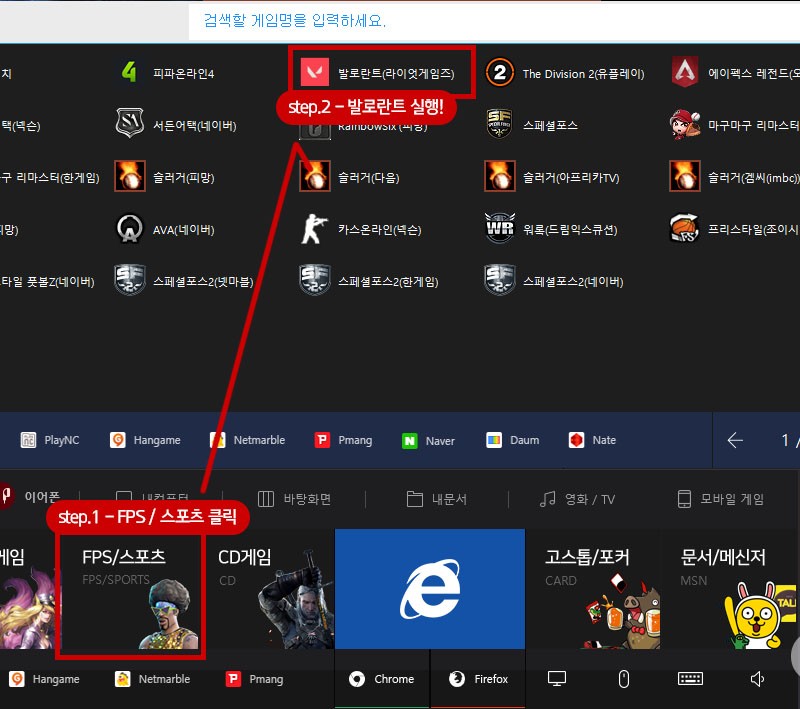The height and width of the screenshot is (709, 800).
Task: Open Special Force 2 (Naver) icon
Action: click(499, 281)
